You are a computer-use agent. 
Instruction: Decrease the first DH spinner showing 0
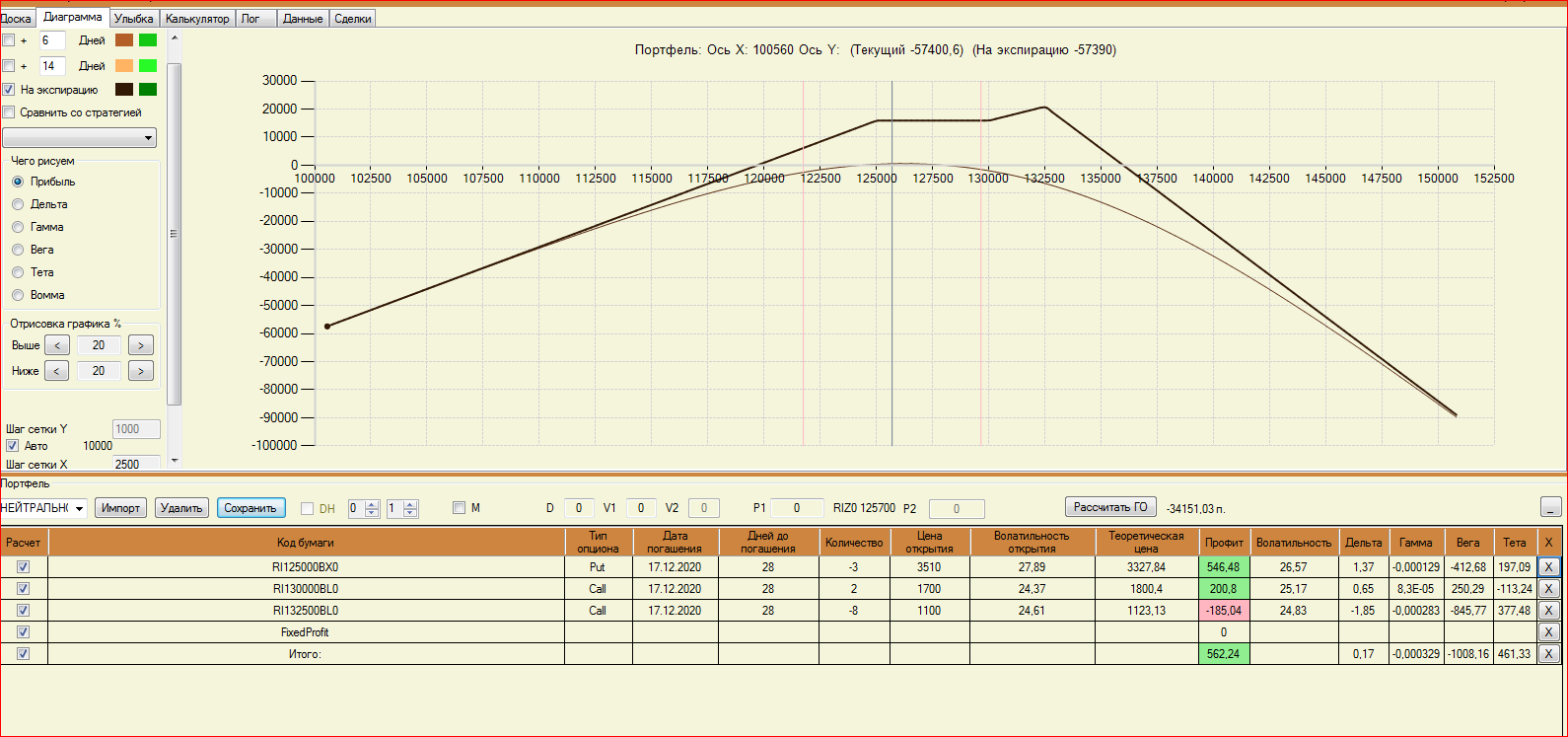[372, 513]
